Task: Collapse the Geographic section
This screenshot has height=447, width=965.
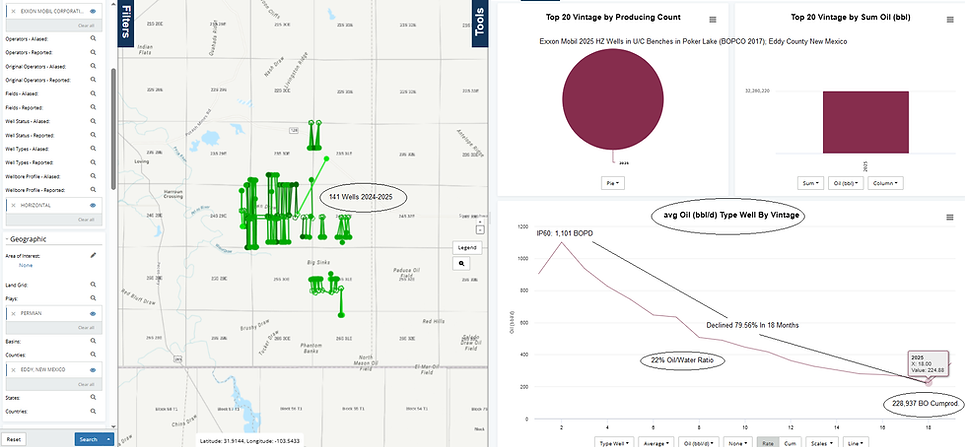Action: pos(28,239)
